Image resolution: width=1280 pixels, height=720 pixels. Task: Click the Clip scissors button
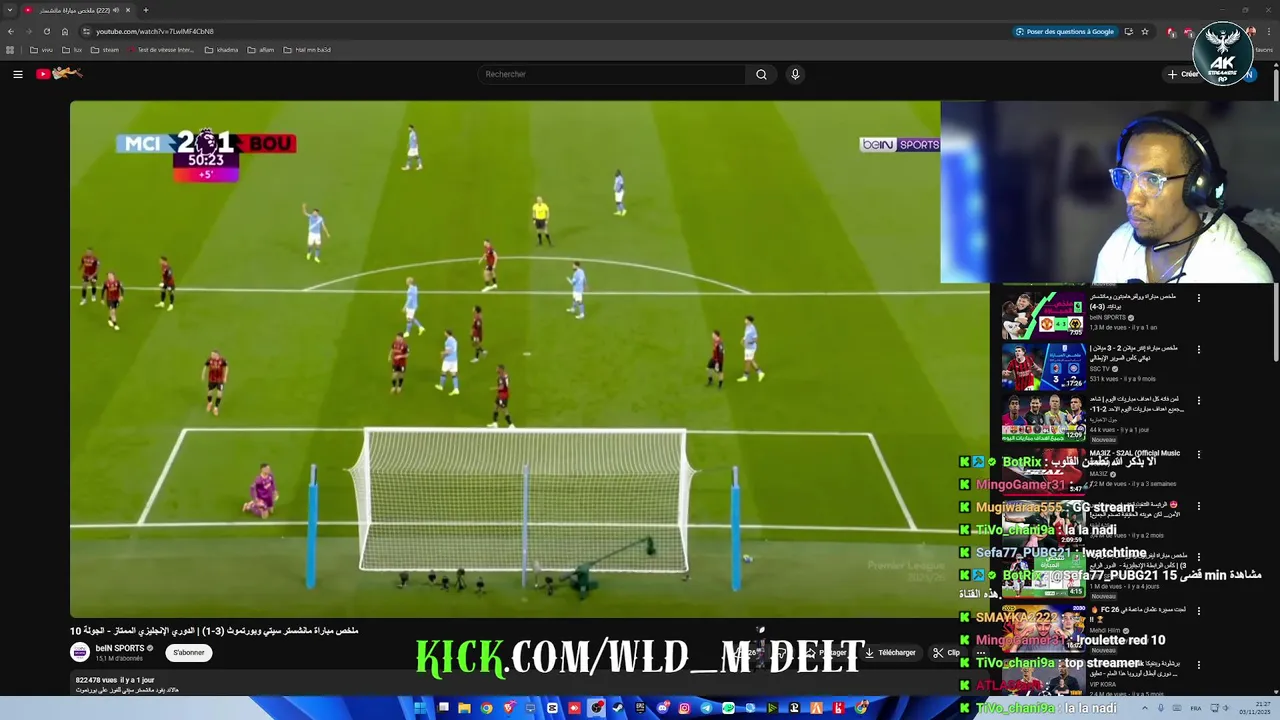pyautogui.click(x=946, y=652)
